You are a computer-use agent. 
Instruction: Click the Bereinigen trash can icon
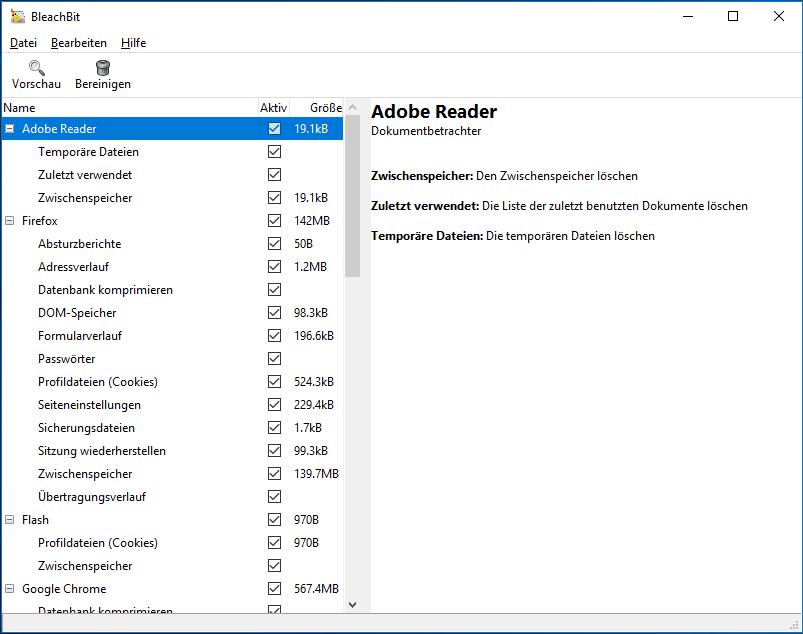click(x=103, y=68)
